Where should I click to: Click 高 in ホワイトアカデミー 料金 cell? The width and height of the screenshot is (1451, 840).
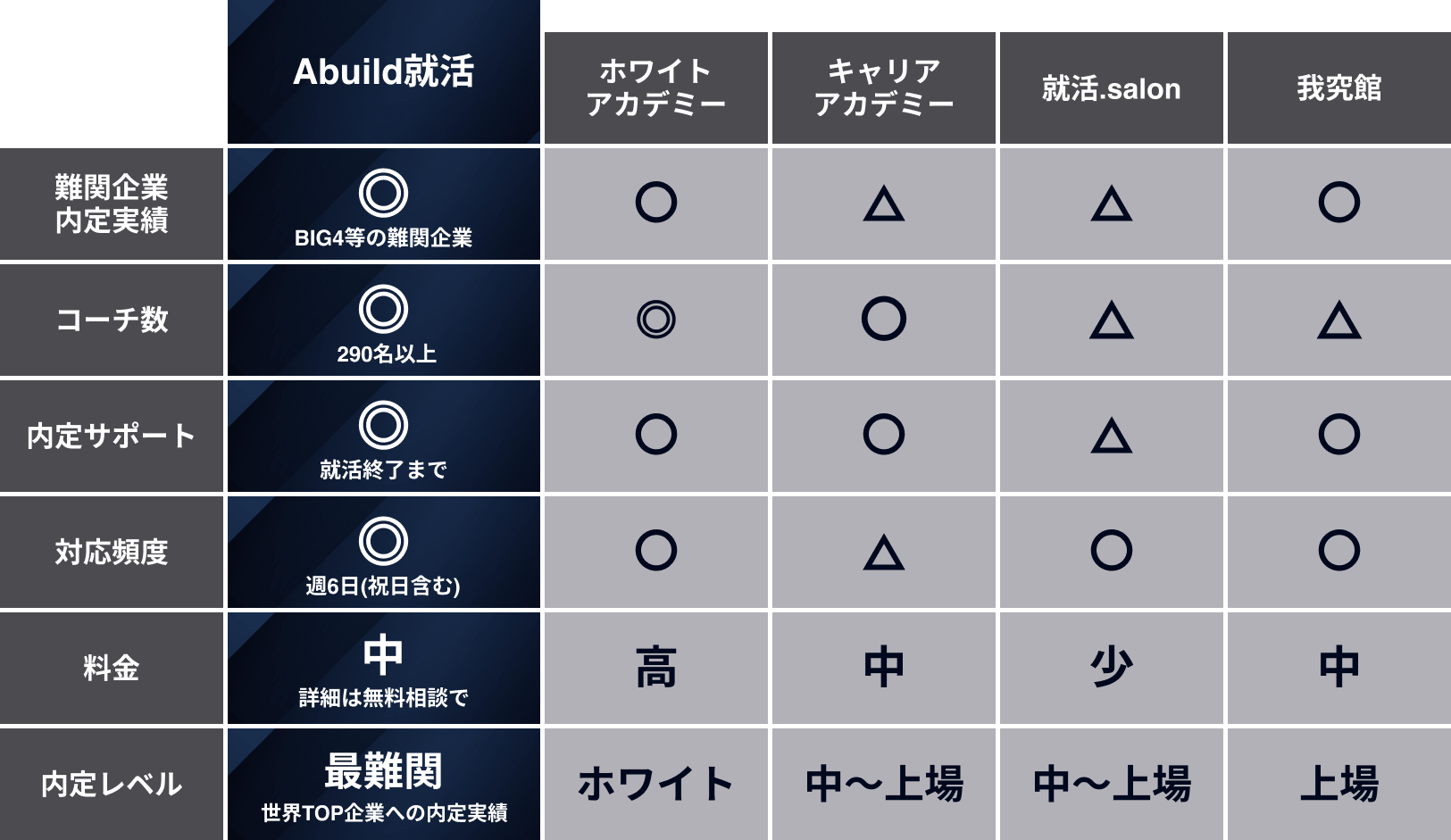pyautogui.click(x=656, y=668)
